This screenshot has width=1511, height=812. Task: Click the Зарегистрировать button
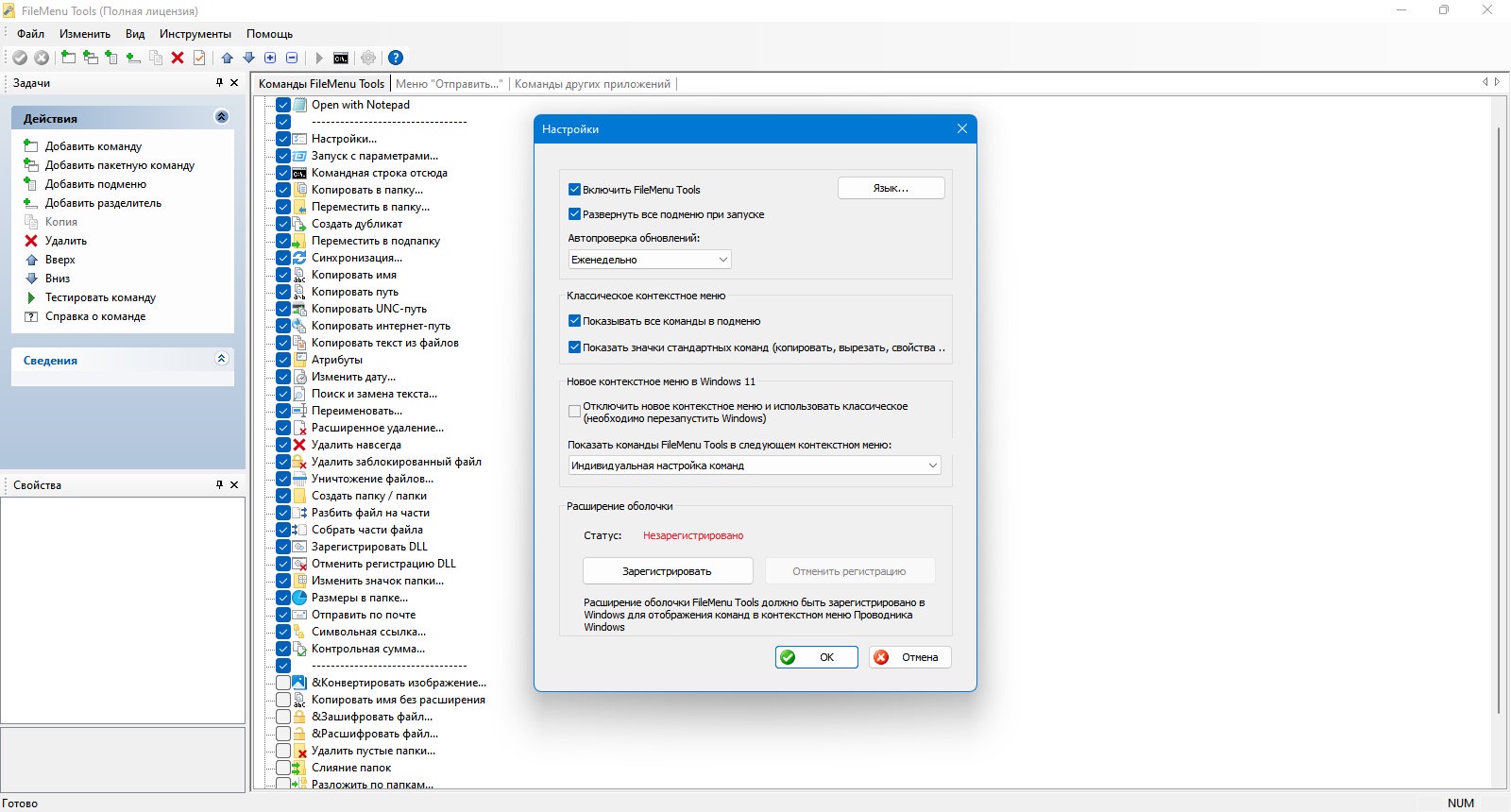pyautogui.click(x=668, y=571)
